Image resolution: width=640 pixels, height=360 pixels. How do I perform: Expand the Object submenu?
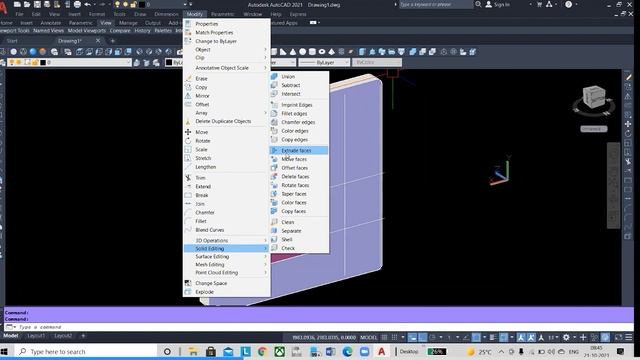[227, 49]
